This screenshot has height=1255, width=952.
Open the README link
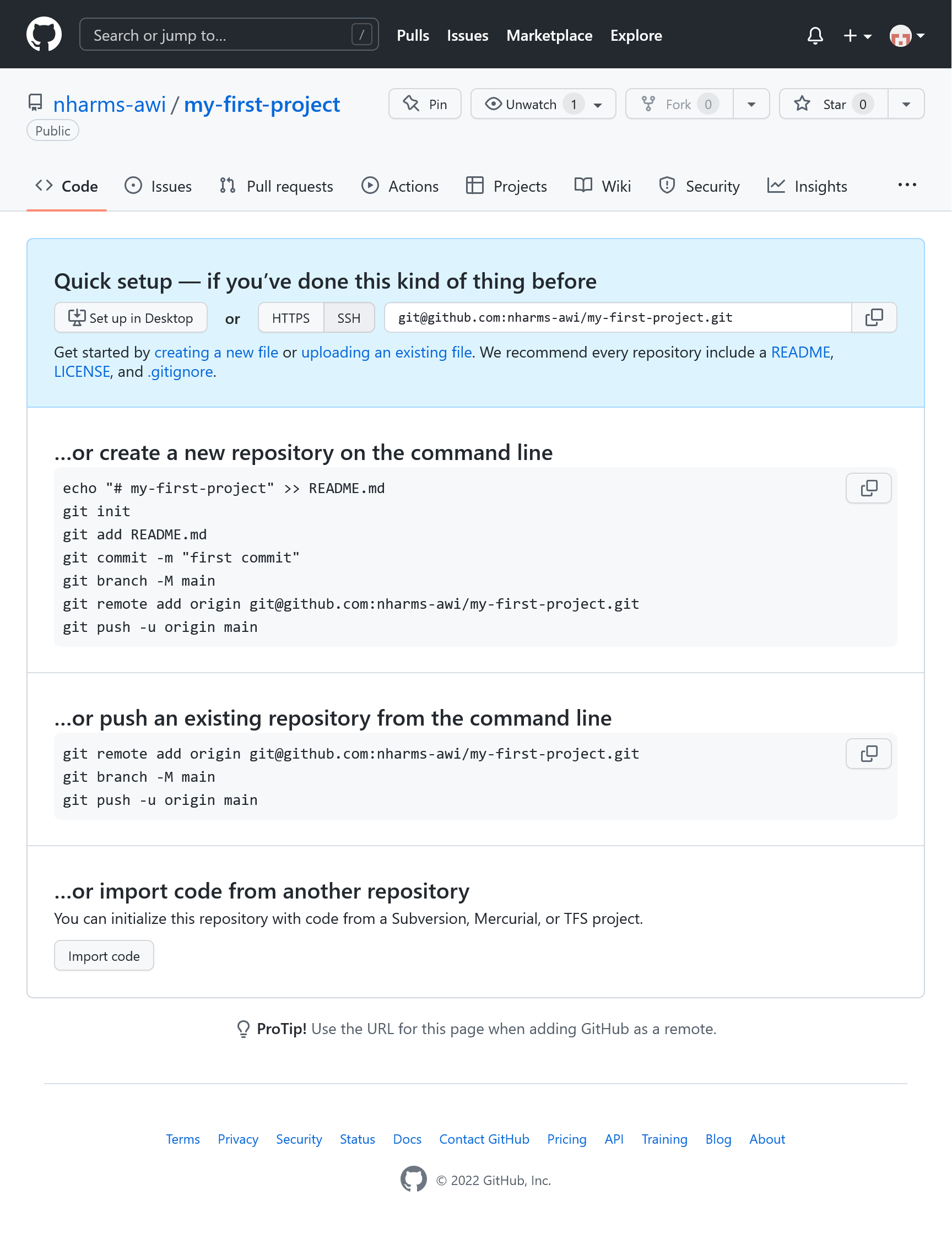pyautogui.click(x=800, y=353)
